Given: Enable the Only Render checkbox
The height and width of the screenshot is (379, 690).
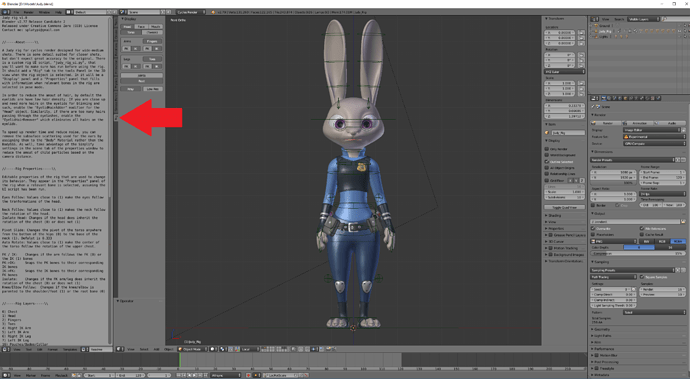Looking at the screenshot, I should (547, 149).
